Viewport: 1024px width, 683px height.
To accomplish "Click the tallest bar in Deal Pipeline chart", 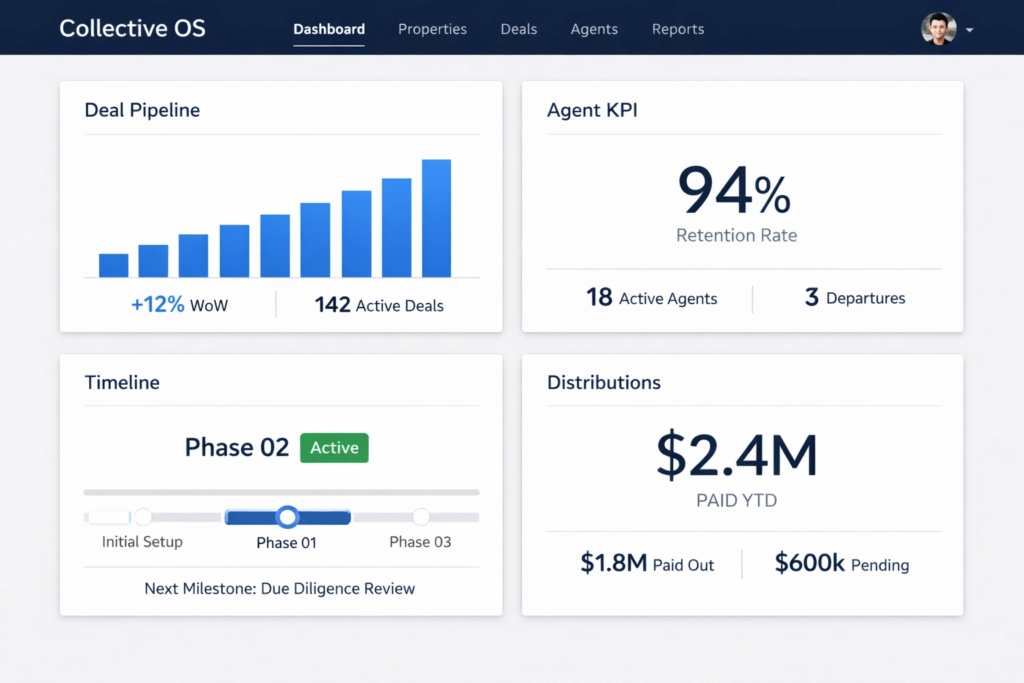I will click(436, 218).
